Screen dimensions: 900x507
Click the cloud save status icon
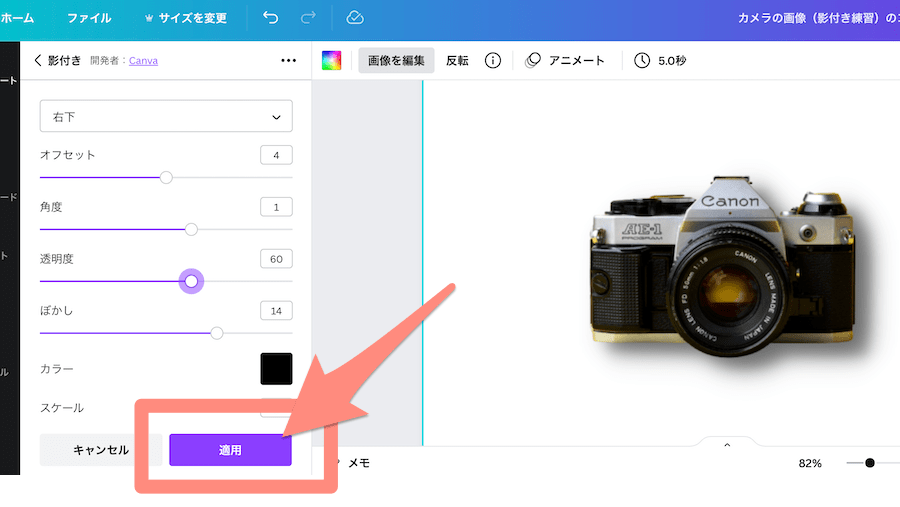pyautogui.click(x=355, y=18)
